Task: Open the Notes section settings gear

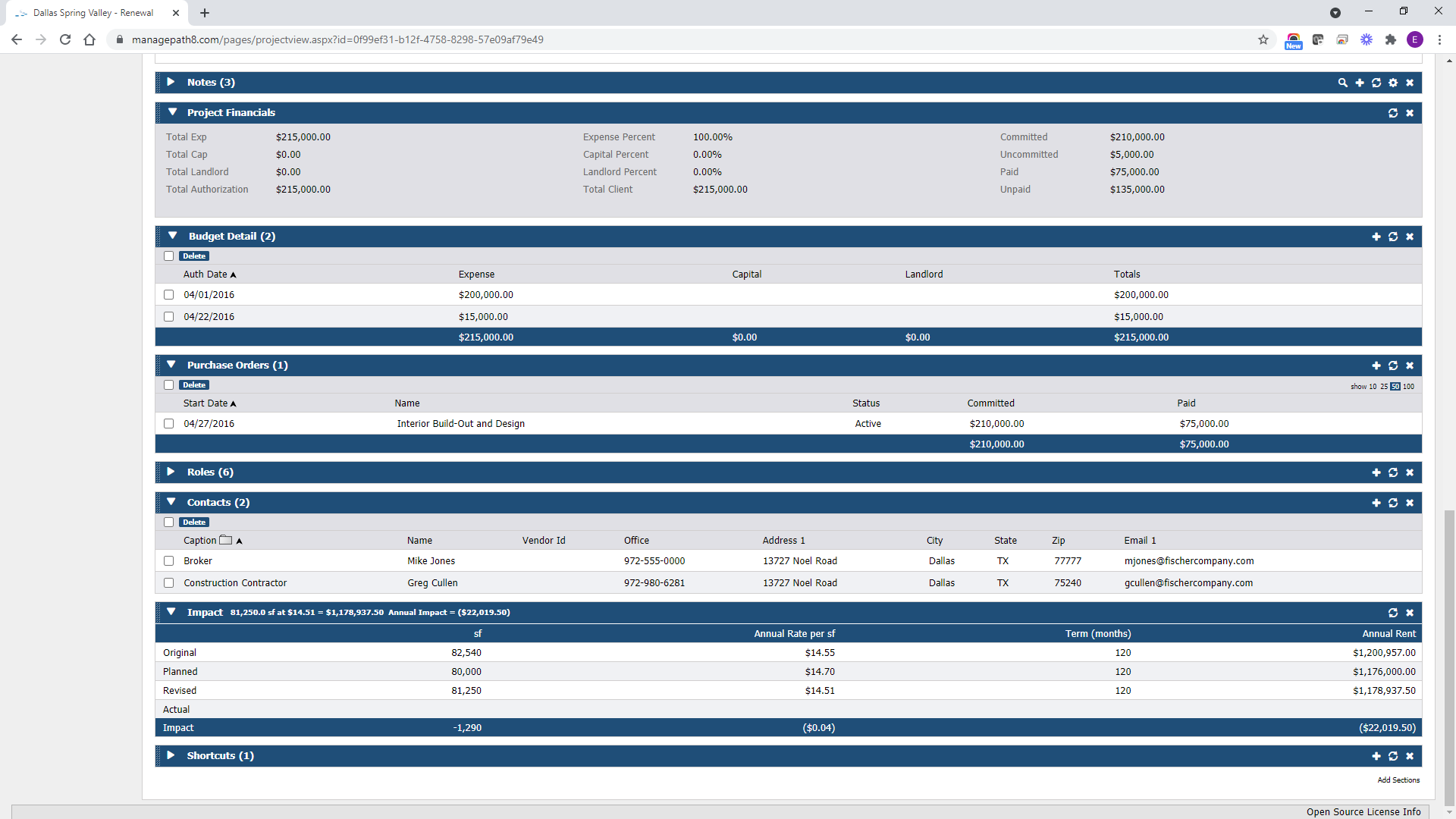Action: (x=1393, y=83)
